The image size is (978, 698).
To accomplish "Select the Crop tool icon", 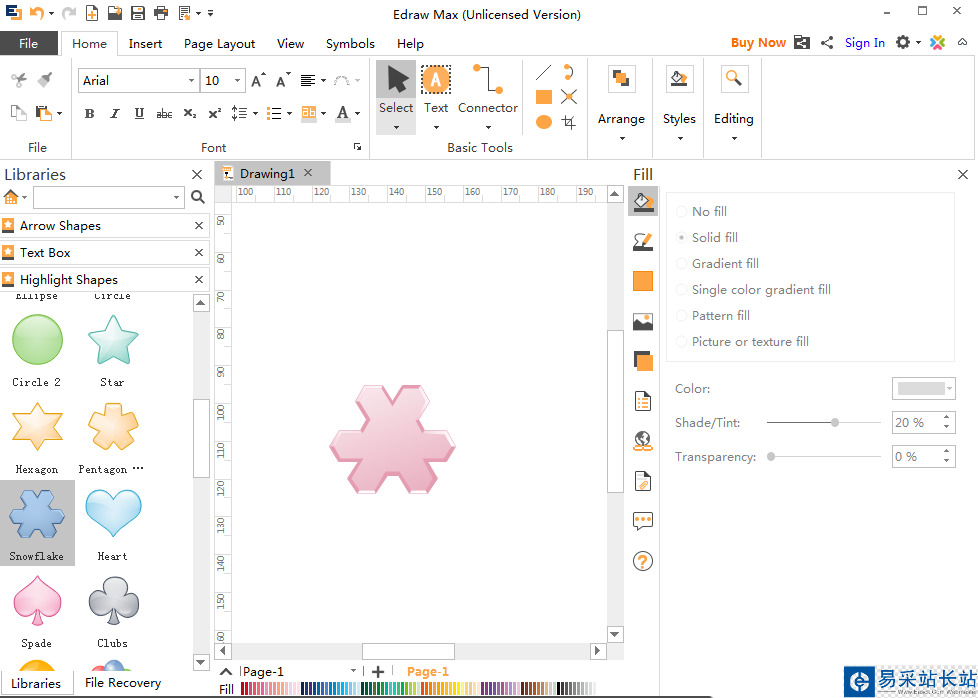I will coord(568,122).
